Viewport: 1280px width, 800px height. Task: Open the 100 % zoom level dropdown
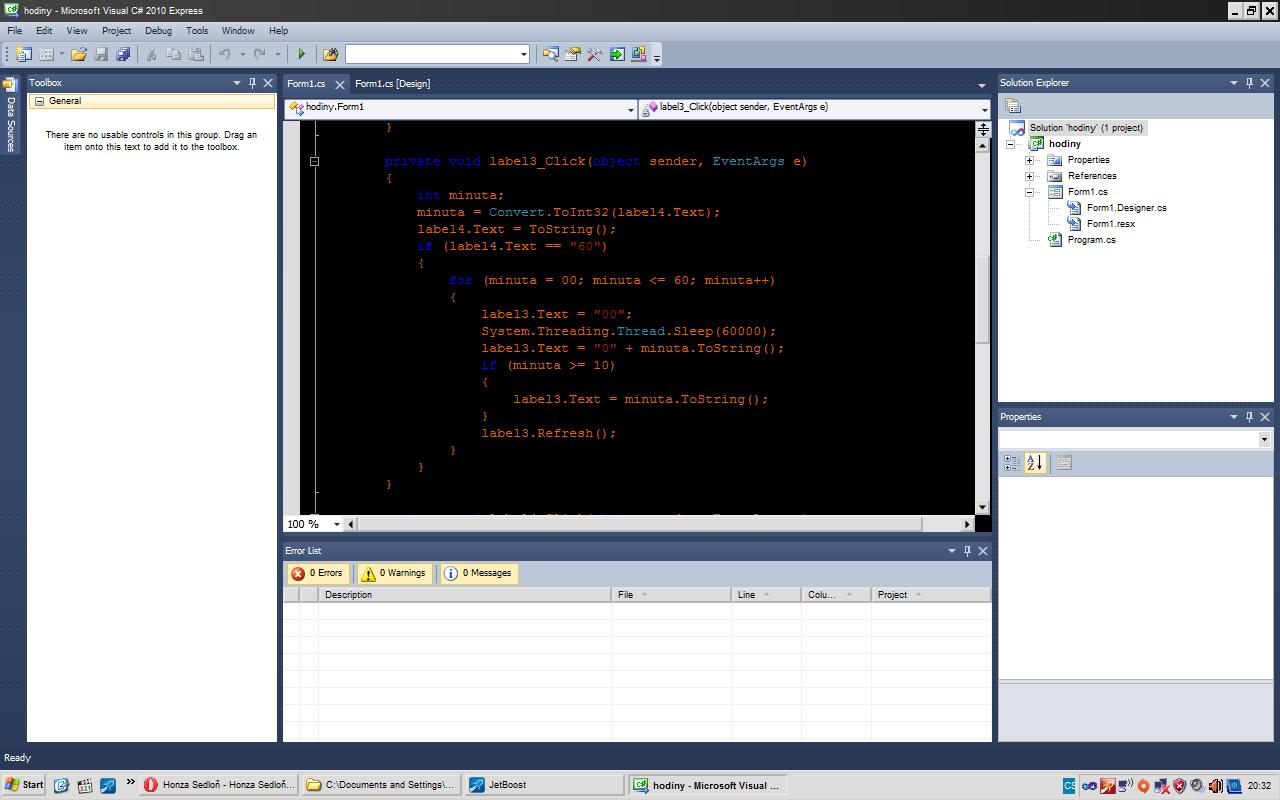point(337,524)
